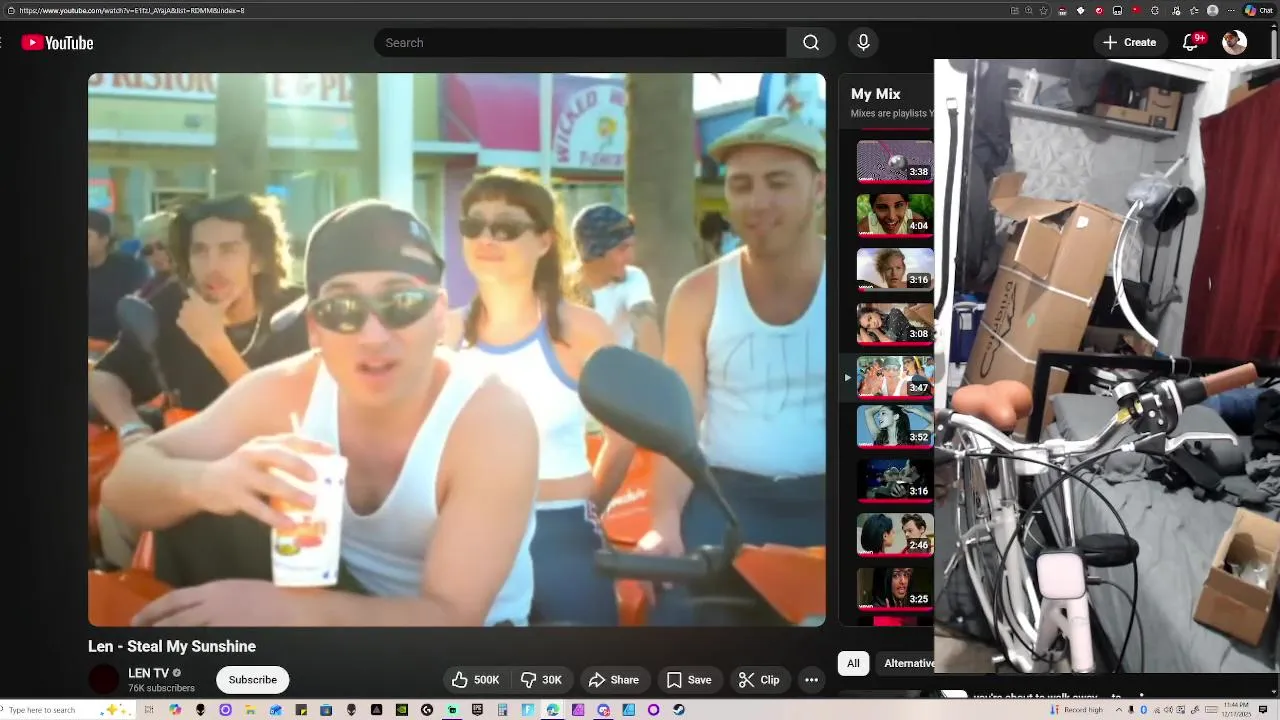This screenshot has width=1280, height=720.
Task: Expand the hidden system tray icons chevron
Action: (1119, 710)
